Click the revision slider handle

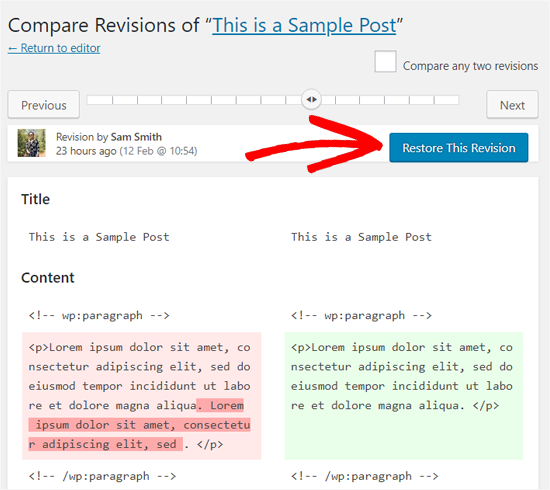point(311,100)
